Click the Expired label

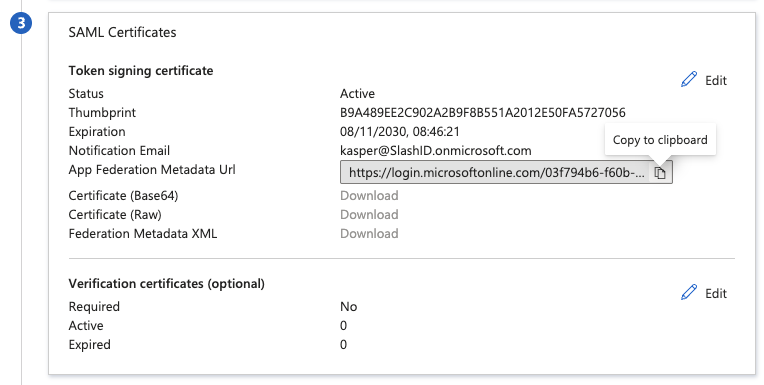[x=90, y=345]
